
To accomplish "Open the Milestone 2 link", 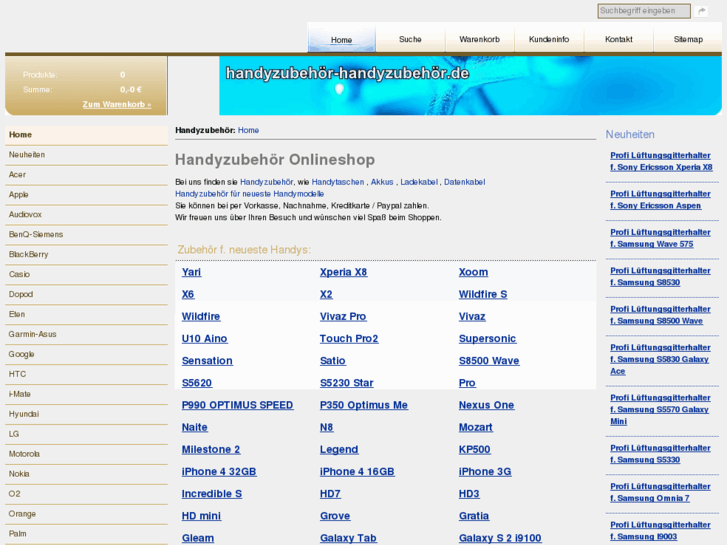I will click(211, 450).
